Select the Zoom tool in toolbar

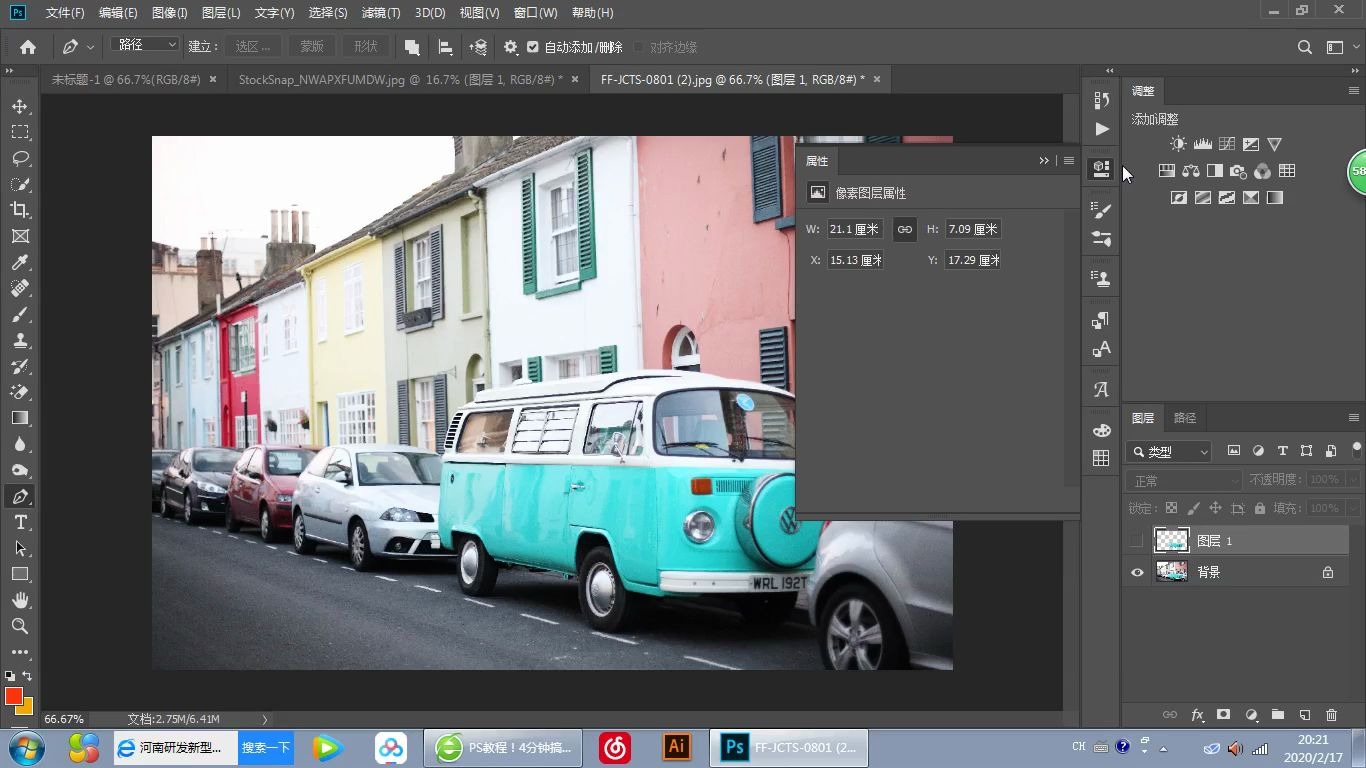(20, 626)
